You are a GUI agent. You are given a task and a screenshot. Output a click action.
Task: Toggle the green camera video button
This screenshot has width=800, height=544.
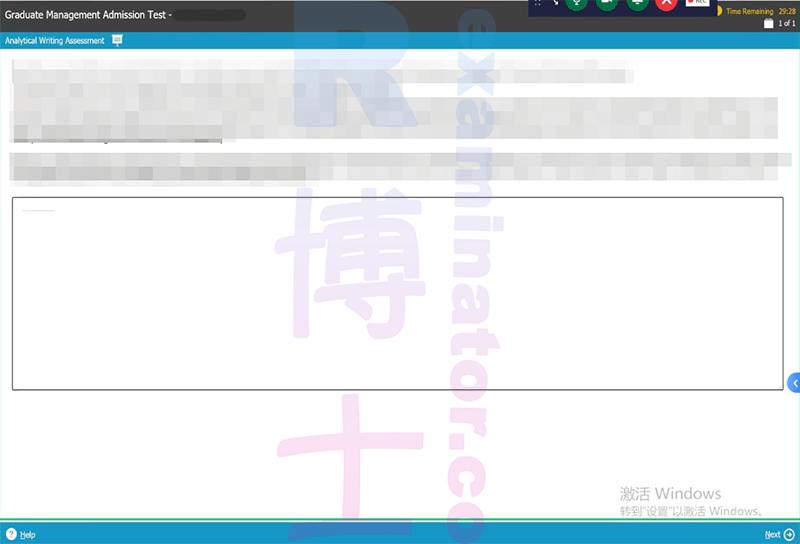click(607, 3)
